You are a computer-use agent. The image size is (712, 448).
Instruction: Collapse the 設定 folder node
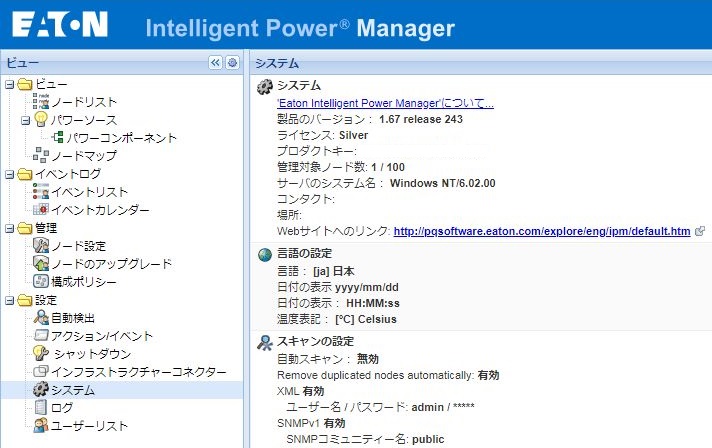coord(9,300)
